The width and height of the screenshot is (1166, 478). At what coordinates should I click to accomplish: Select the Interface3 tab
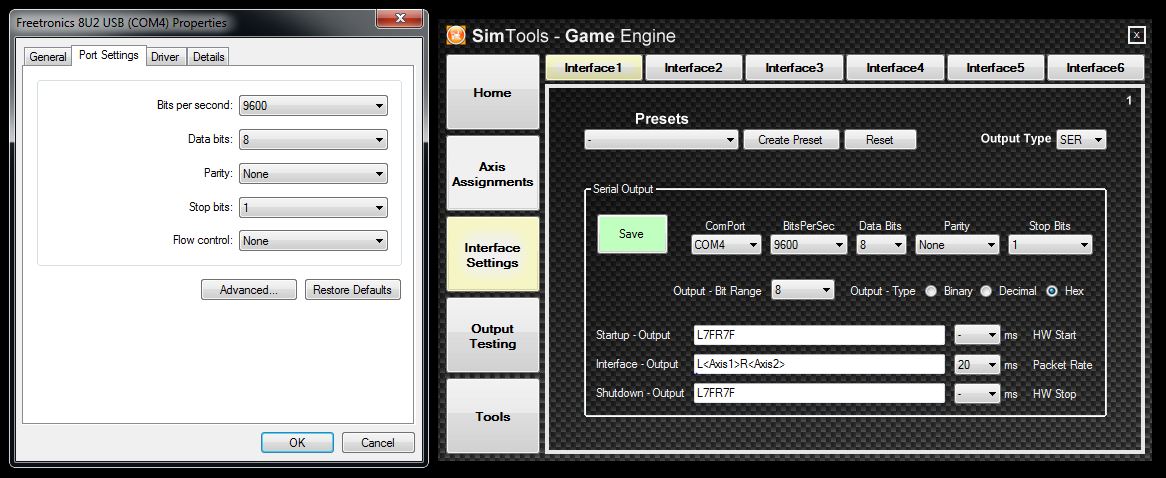click(794, 68)
